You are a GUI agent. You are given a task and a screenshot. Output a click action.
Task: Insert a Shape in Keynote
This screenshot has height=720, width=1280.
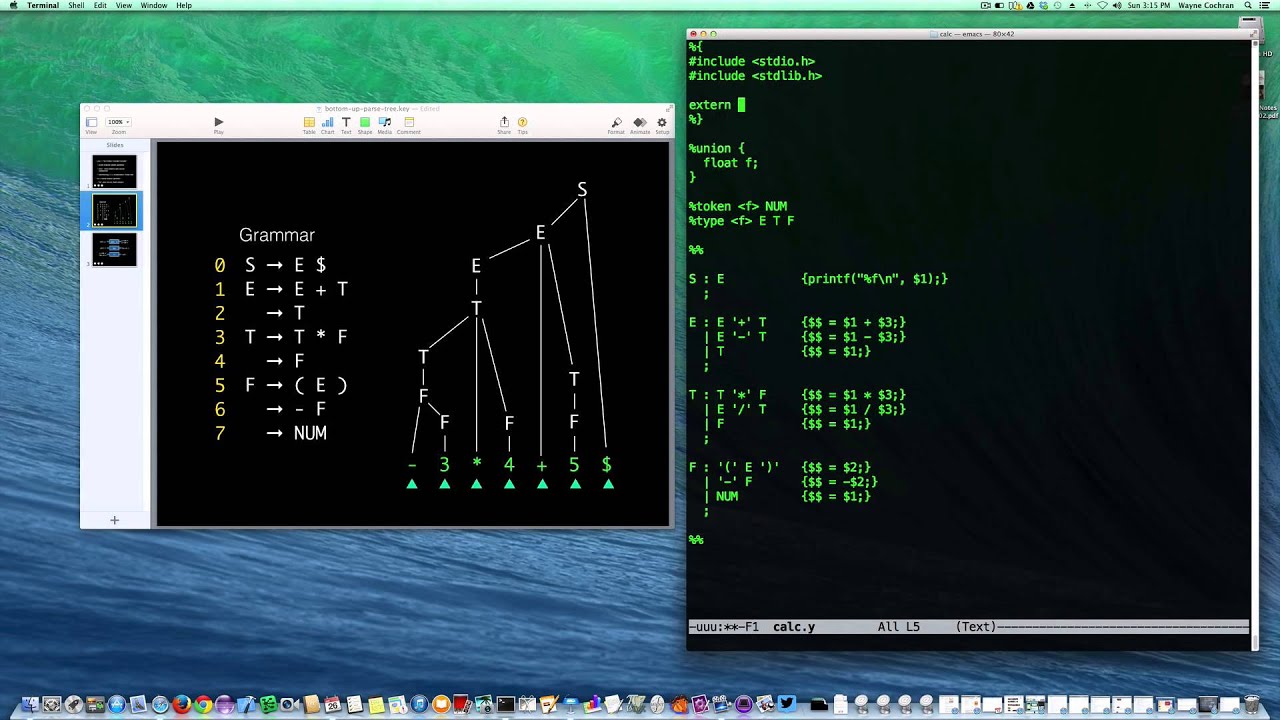point(365,124)
